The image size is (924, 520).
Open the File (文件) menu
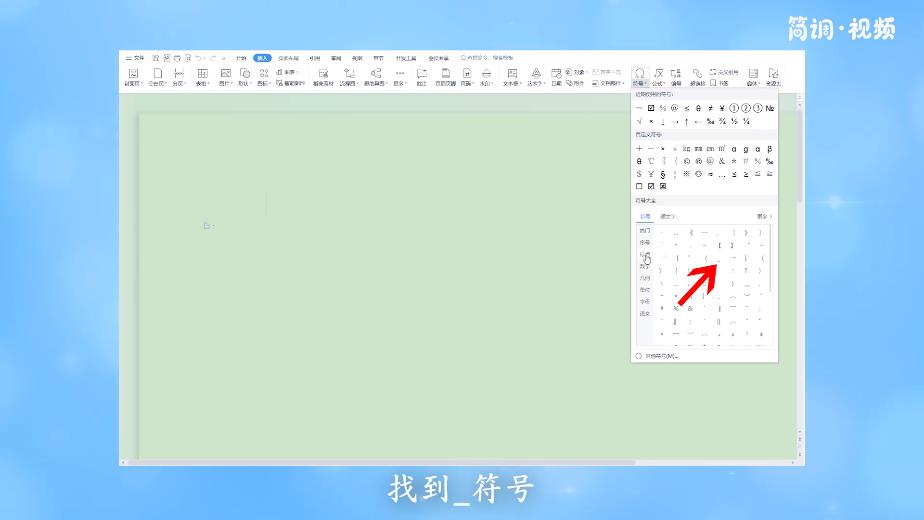tap(135, 58)
